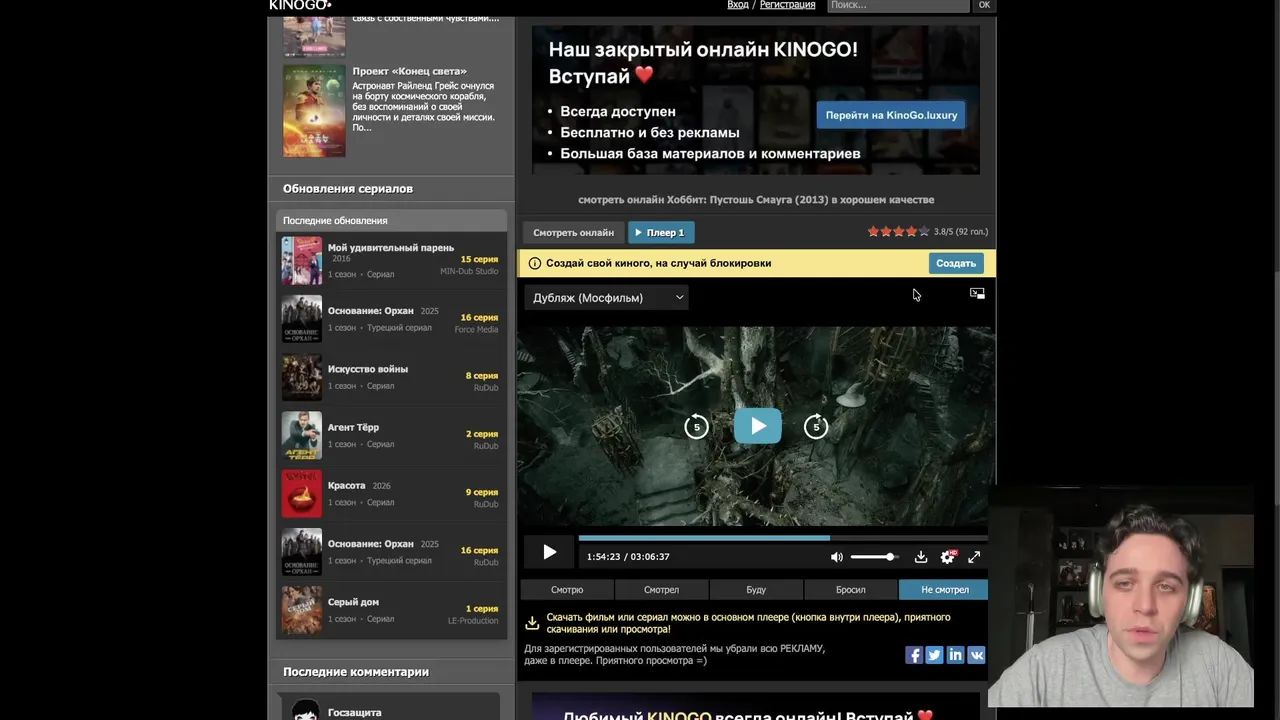1280x720 pixels.
Task: Click the Вход login link
Action: pos(738,5)
